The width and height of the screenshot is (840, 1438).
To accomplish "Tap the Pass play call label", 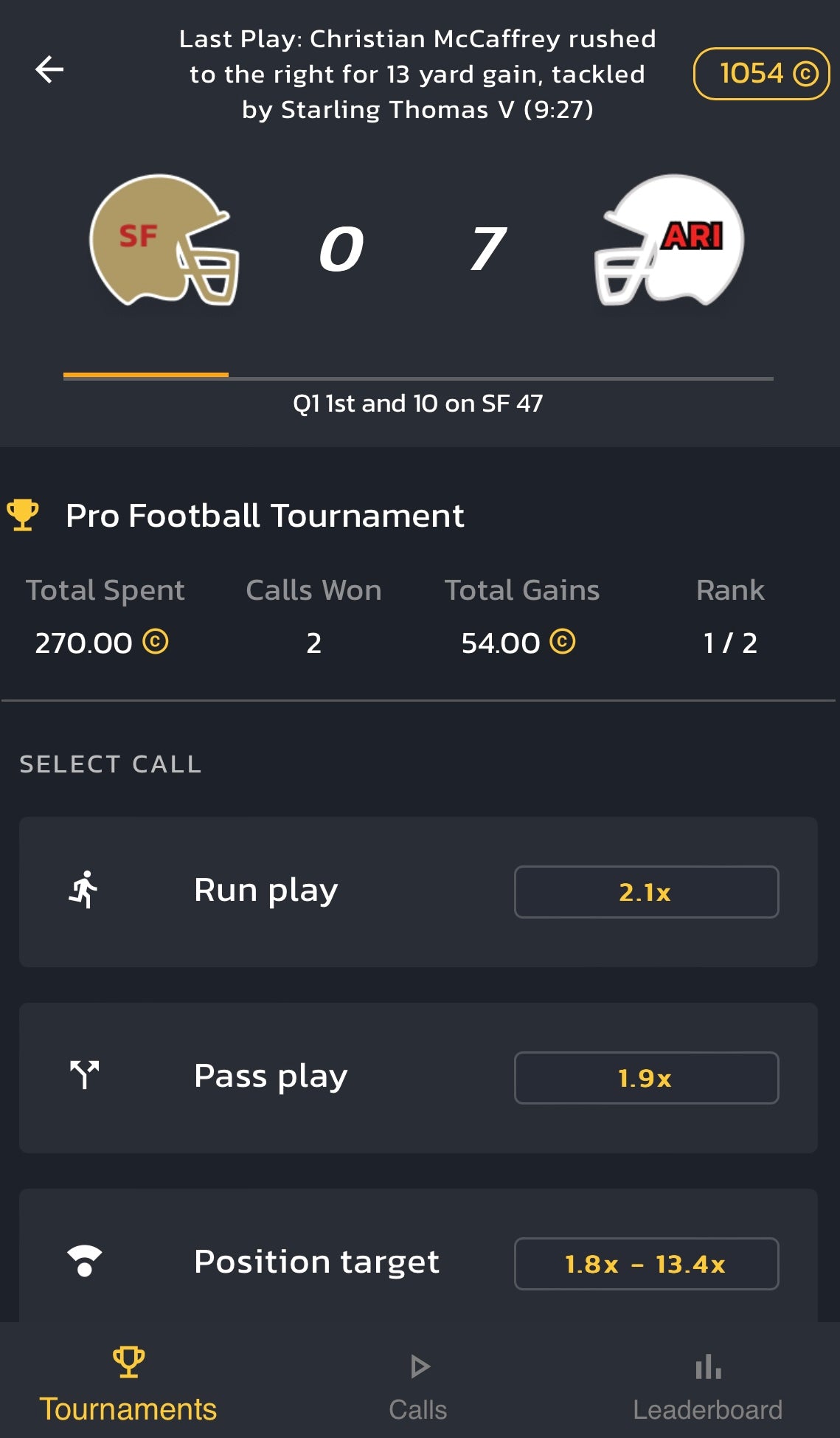I will coord(271,1076).
